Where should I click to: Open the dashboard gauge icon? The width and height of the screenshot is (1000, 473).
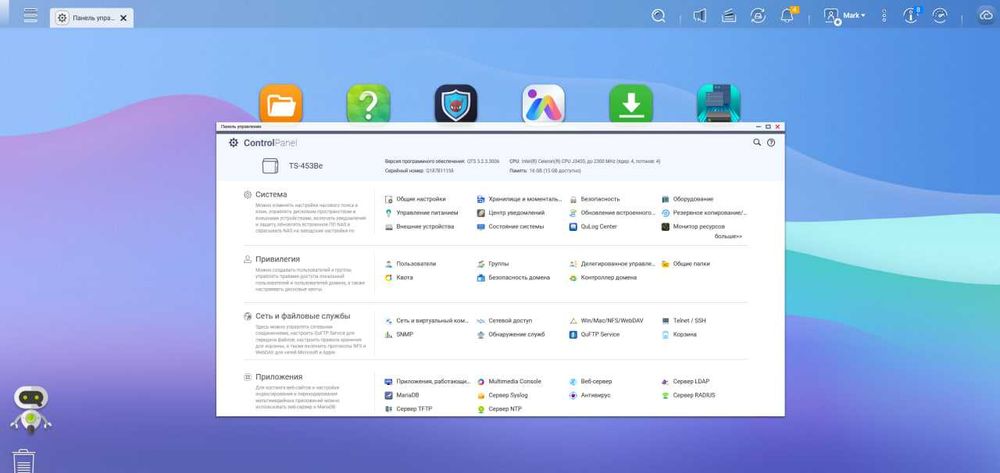point(940,16)
